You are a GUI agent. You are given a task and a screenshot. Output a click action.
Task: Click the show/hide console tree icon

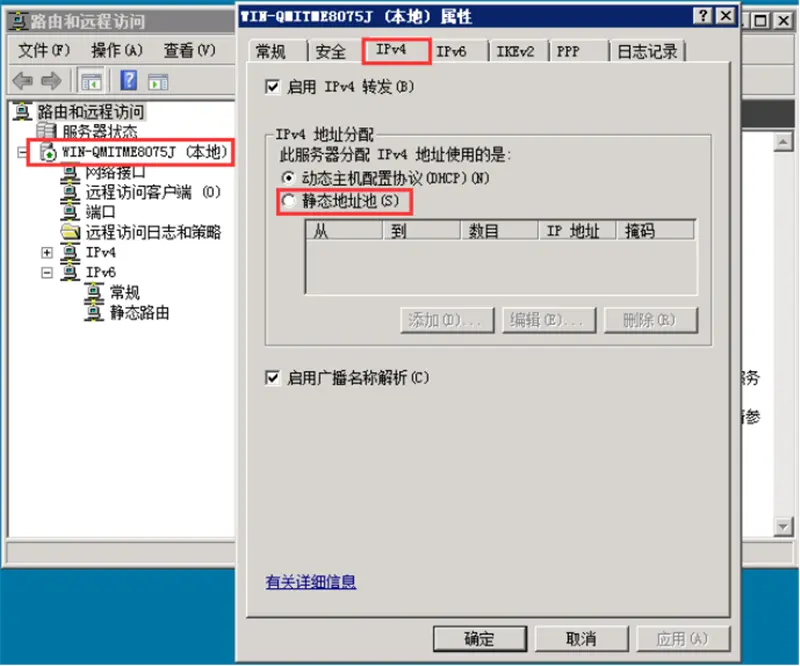coord(91,81)
